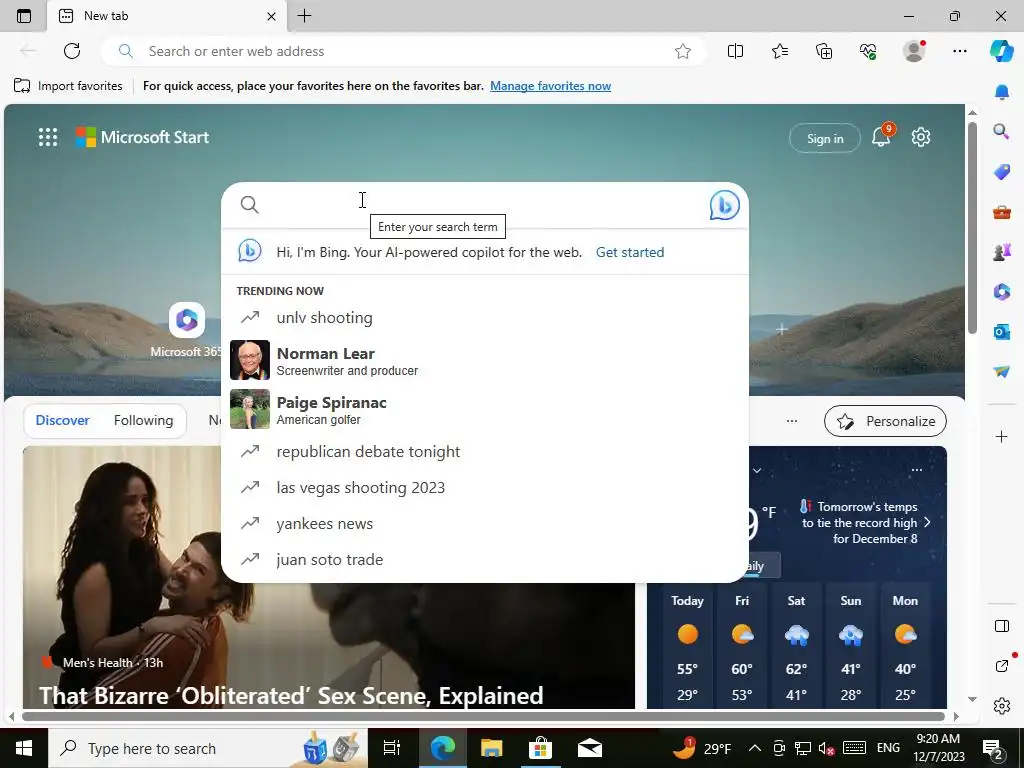
Task: Open the sidebar notifications bell
Action: pyautogui.click(x=1002, y=92)
